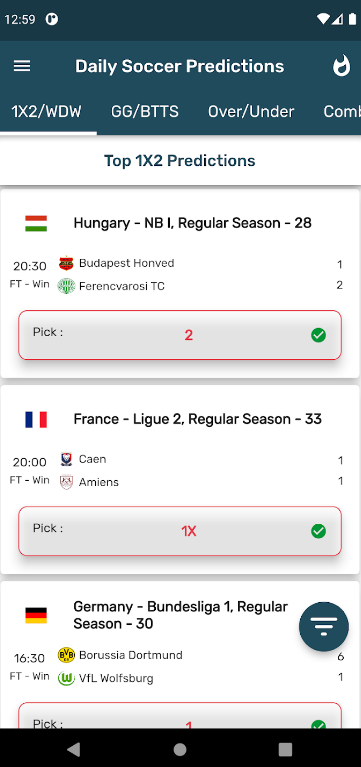Viewport: 361px width, 767px height.
Task: Tap the Caen versus Amiens match row
Action: [x=180, y=471]
